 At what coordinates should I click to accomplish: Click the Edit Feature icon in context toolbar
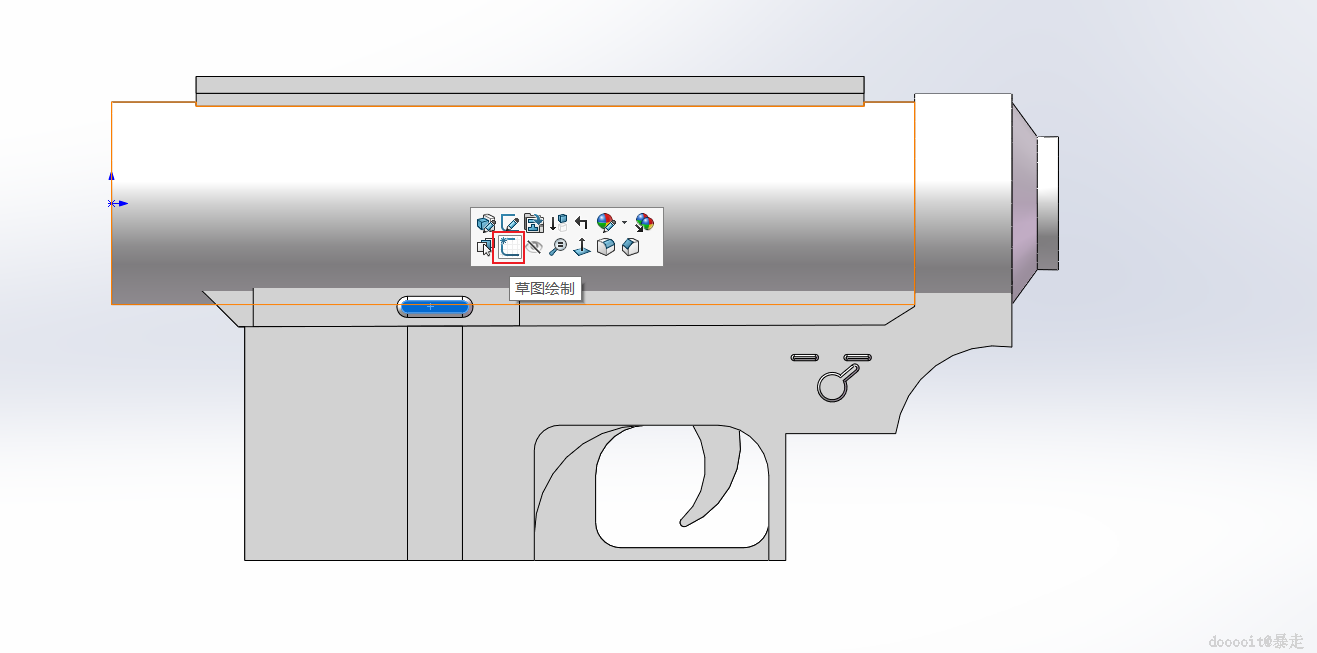click(x=486, y=223)
